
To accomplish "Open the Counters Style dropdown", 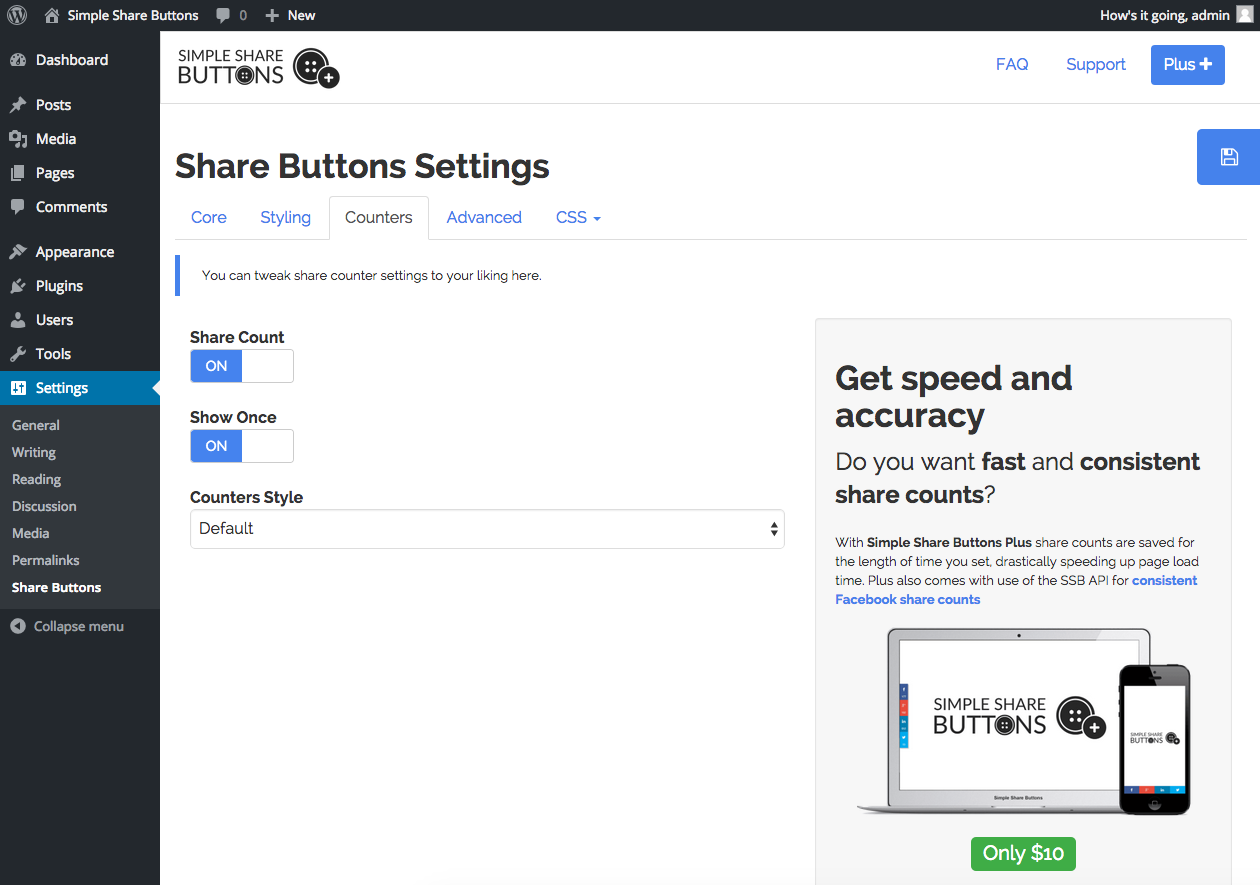I will click(x=487, y=529).
